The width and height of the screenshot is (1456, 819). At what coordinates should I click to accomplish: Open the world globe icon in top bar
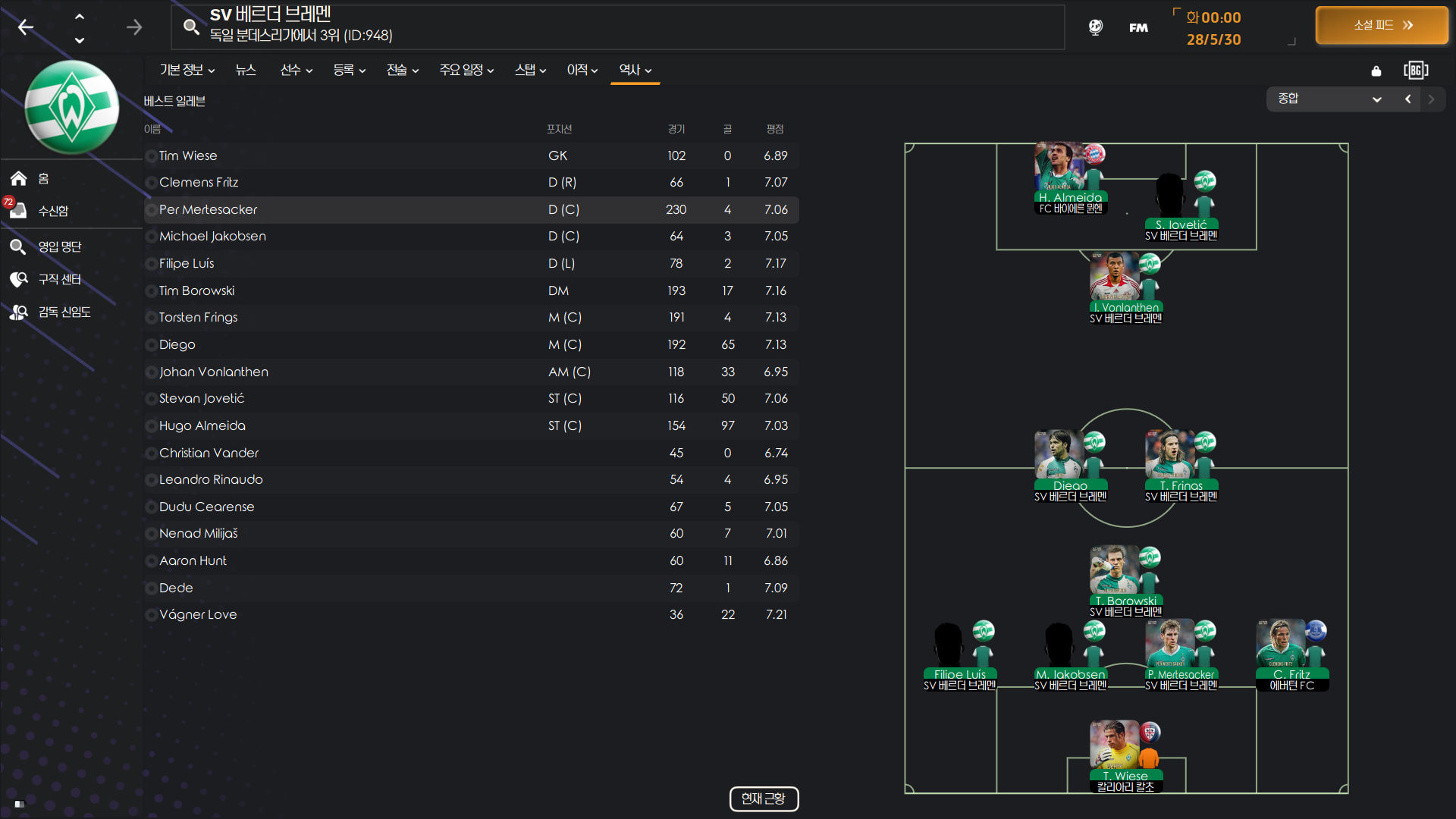1096,27
